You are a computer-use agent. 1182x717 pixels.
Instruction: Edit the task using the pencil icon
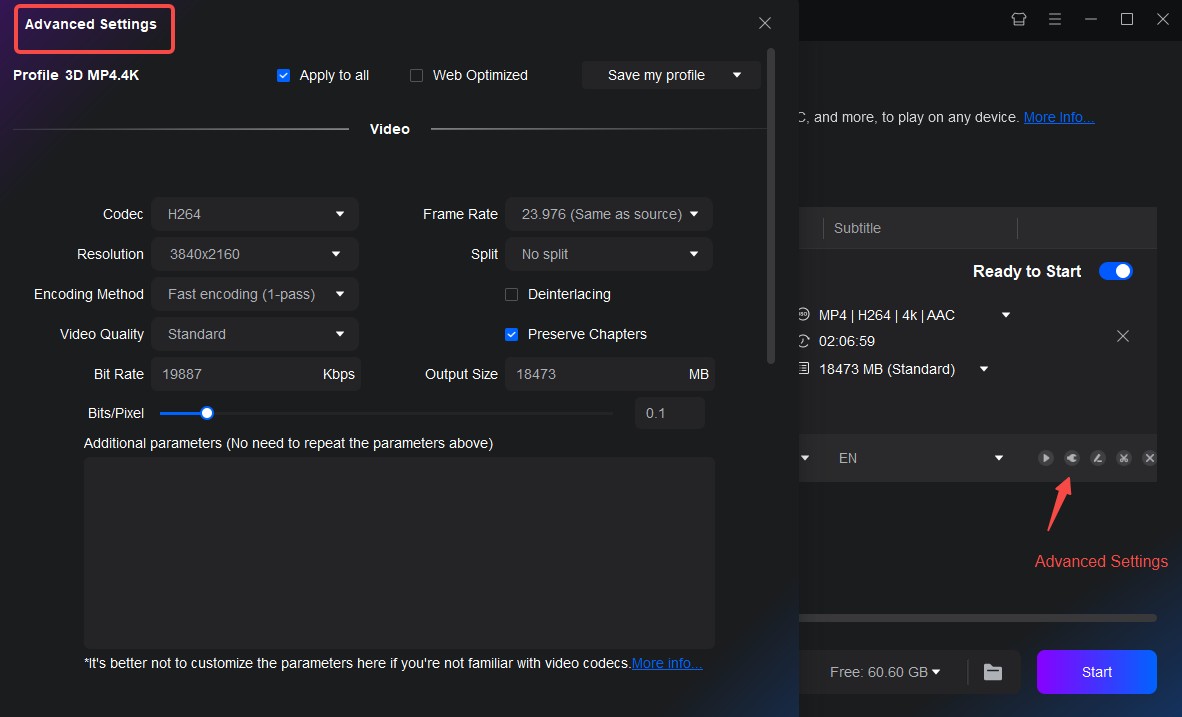click(x=1097, y=458)
